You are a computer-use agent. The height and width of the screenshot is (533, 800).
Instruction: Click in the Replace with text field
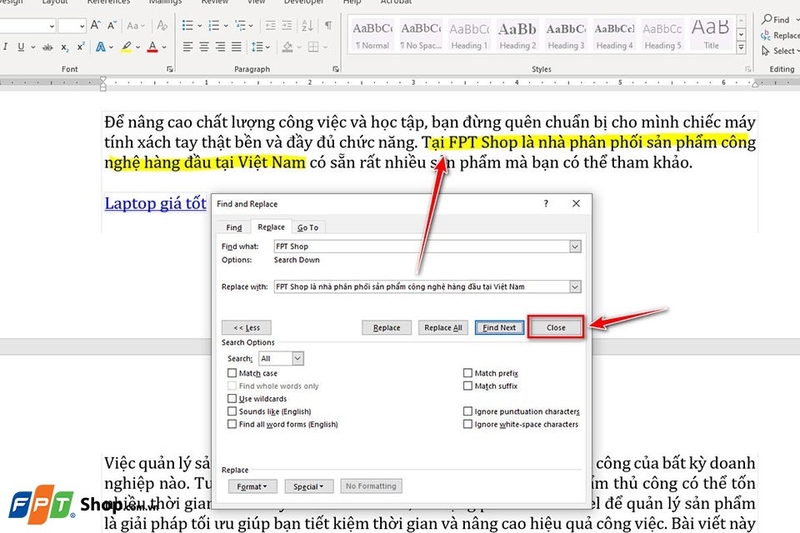(x=421, y=287)
